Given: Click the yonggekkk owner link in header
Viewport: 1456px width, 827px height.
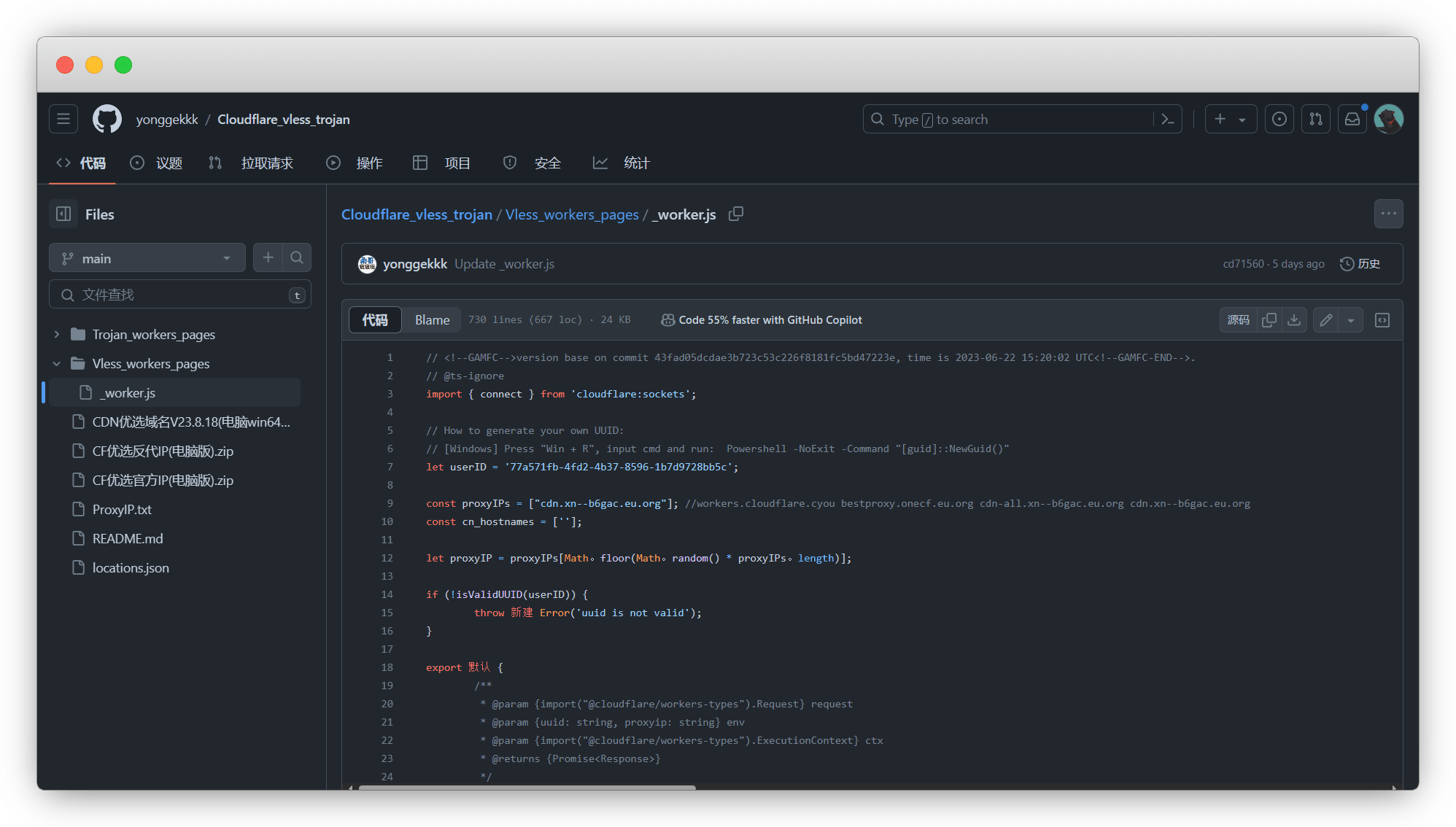Looking at the screenshot, I should pyautogui.click(x=167, y=119).
